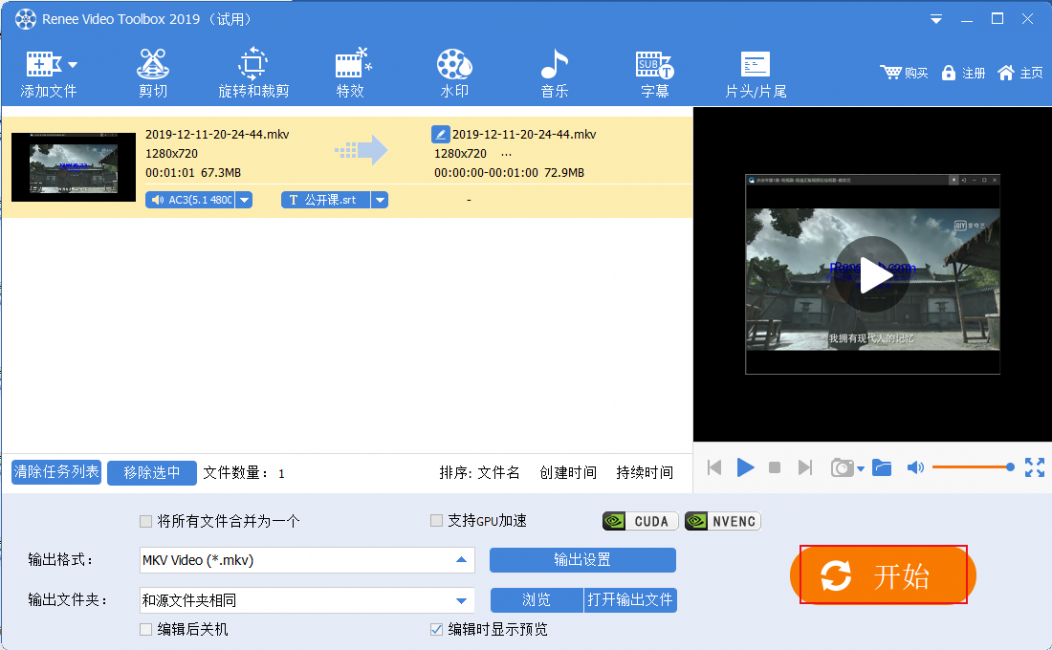Sort the list by 创建时间

pos(568,473)
